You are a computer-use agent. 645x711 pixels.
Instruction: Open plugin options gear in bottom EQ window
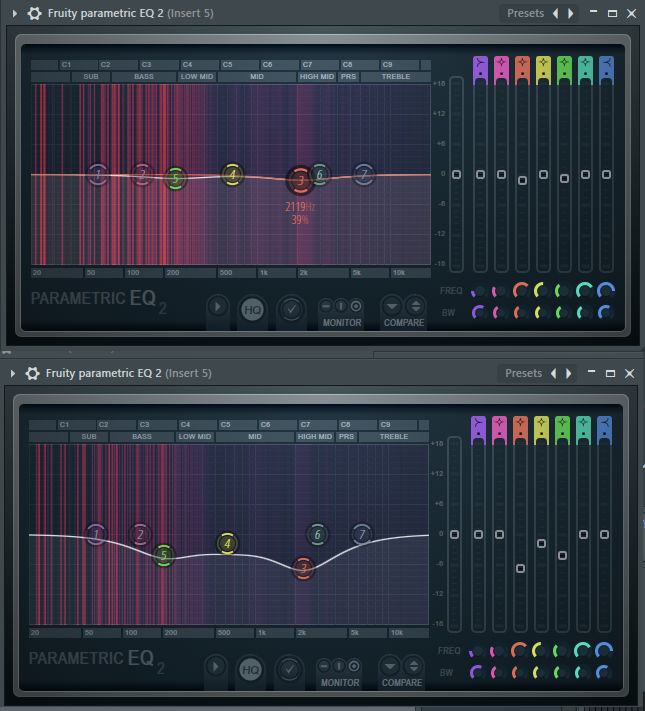tap(33, 373)
